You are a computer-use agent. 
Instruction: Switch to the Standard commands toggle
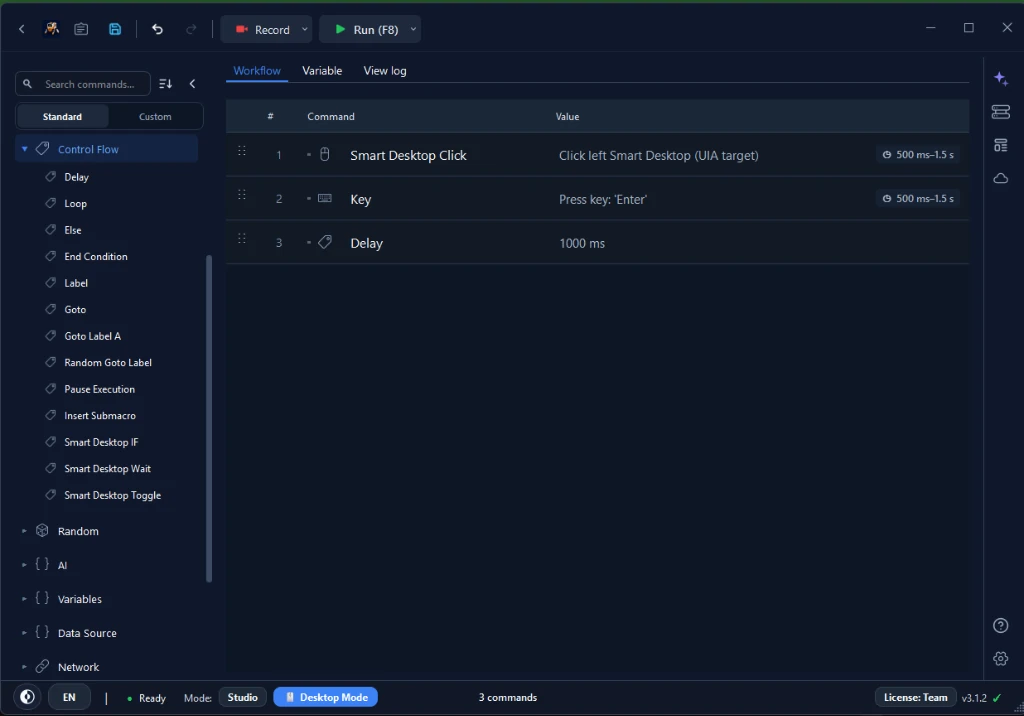(x=63, y=116)
